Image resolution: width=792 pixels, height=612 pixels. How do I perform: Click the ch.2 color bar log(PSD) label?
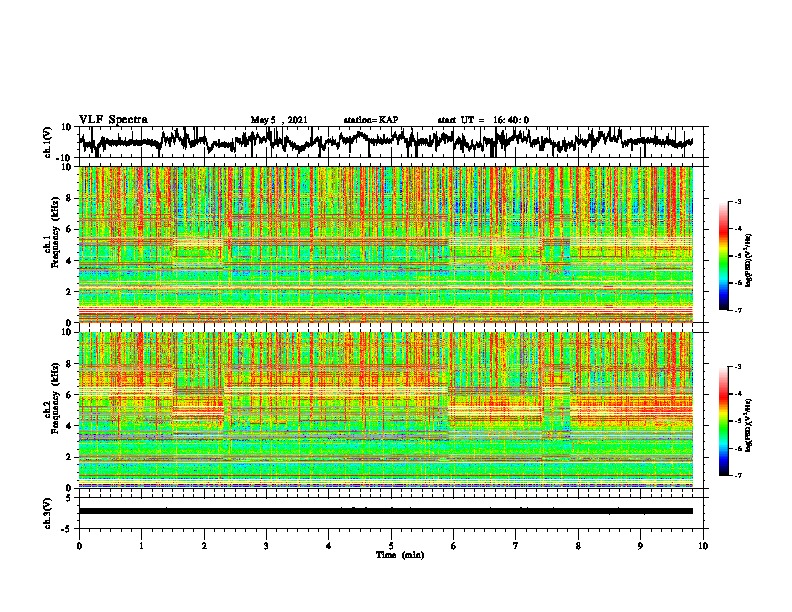pyautogui.click(x=749, y=425)
